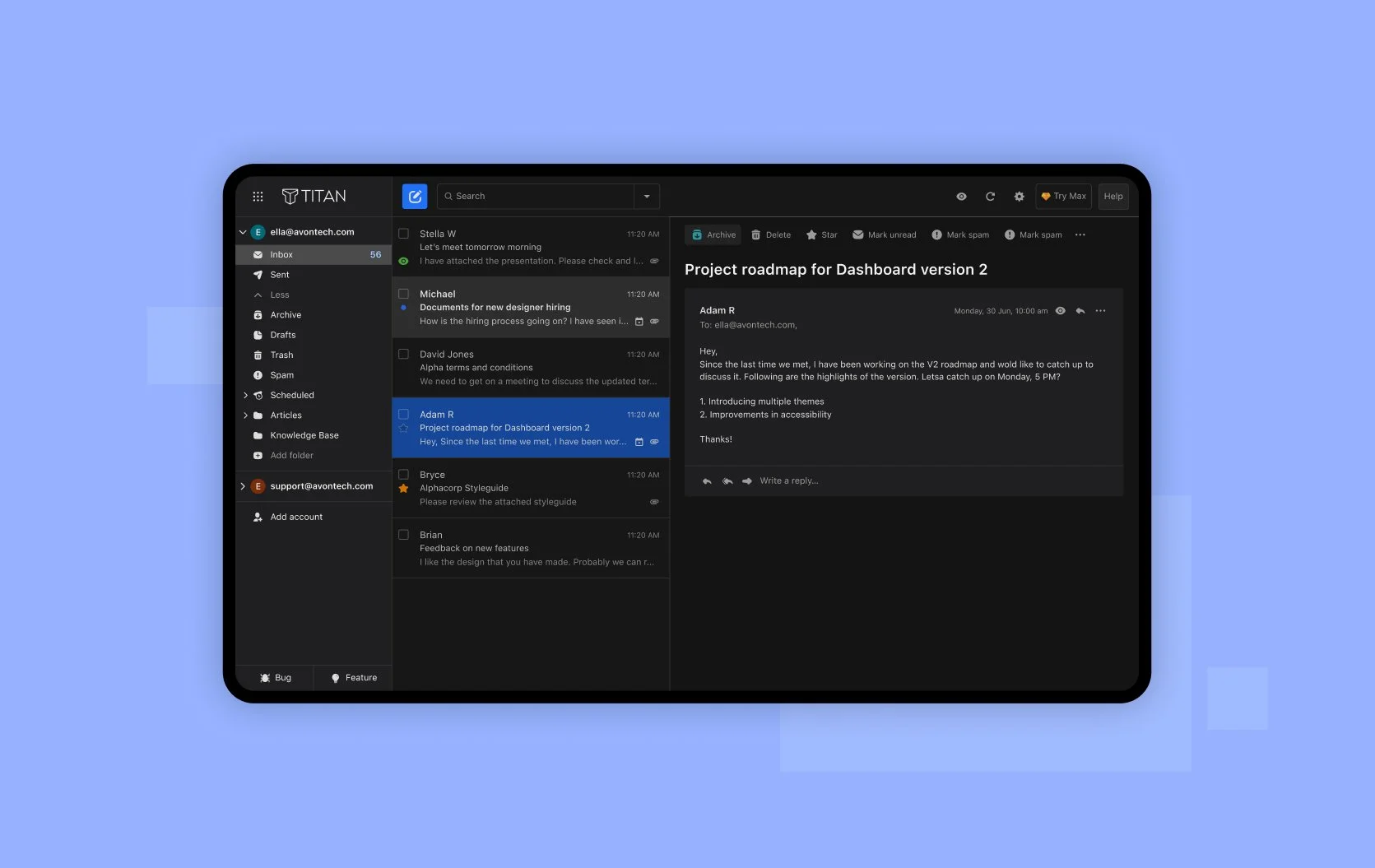Expand the Articles folder in sidebar
1375x868 pixels.
tap(245, 415)
